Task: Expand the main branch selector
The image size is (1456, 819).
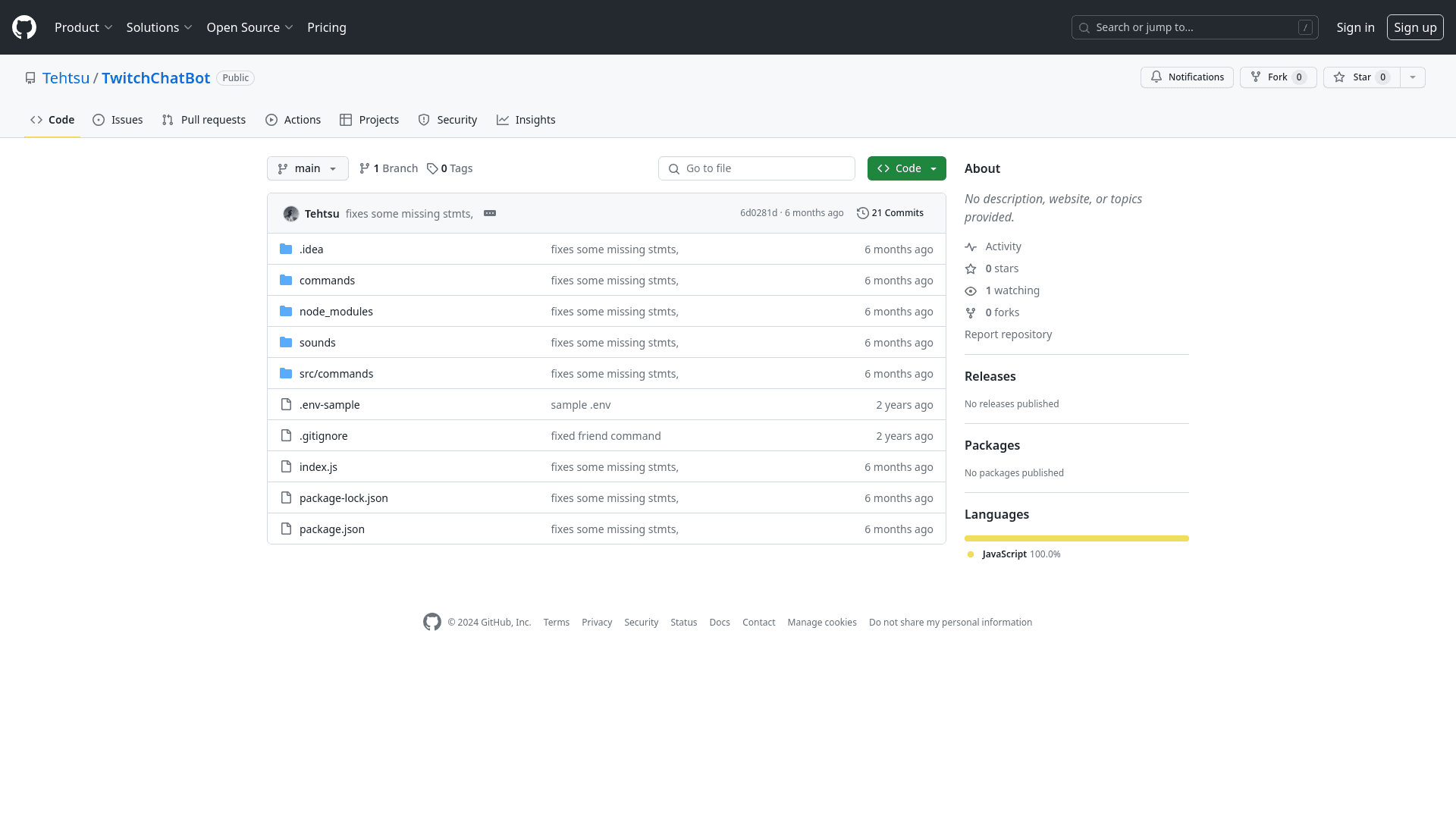Action: (307, 168)
